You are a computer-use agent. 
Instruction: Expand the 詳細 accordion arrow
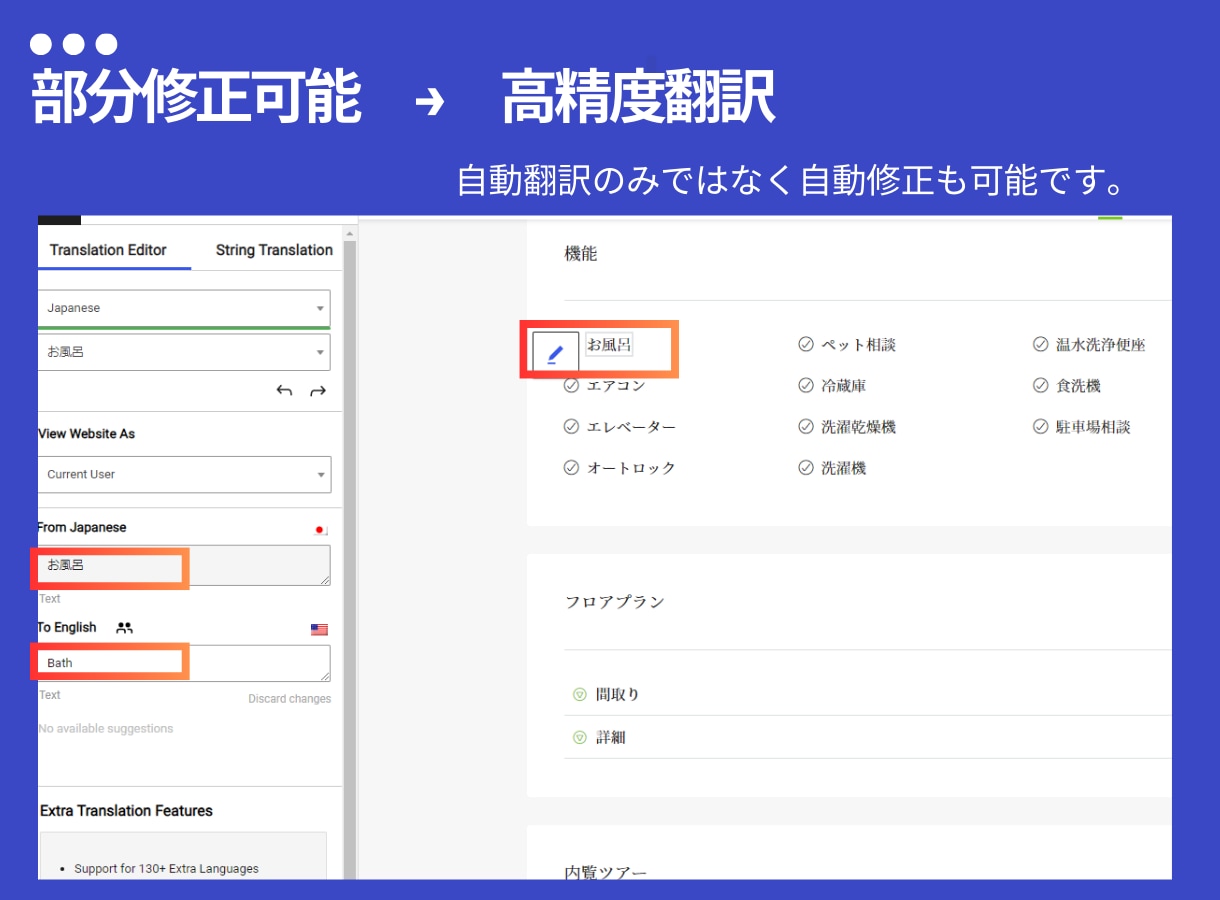click(579, 737)
